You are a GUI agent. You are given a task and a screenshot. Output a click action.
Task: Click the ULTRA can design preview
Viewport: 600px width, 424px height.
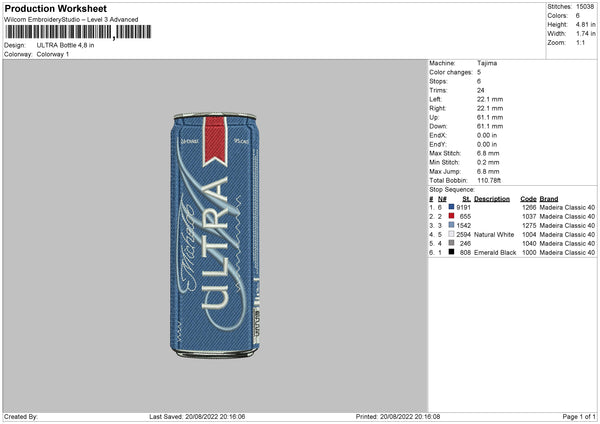click(x=215, y=235)
